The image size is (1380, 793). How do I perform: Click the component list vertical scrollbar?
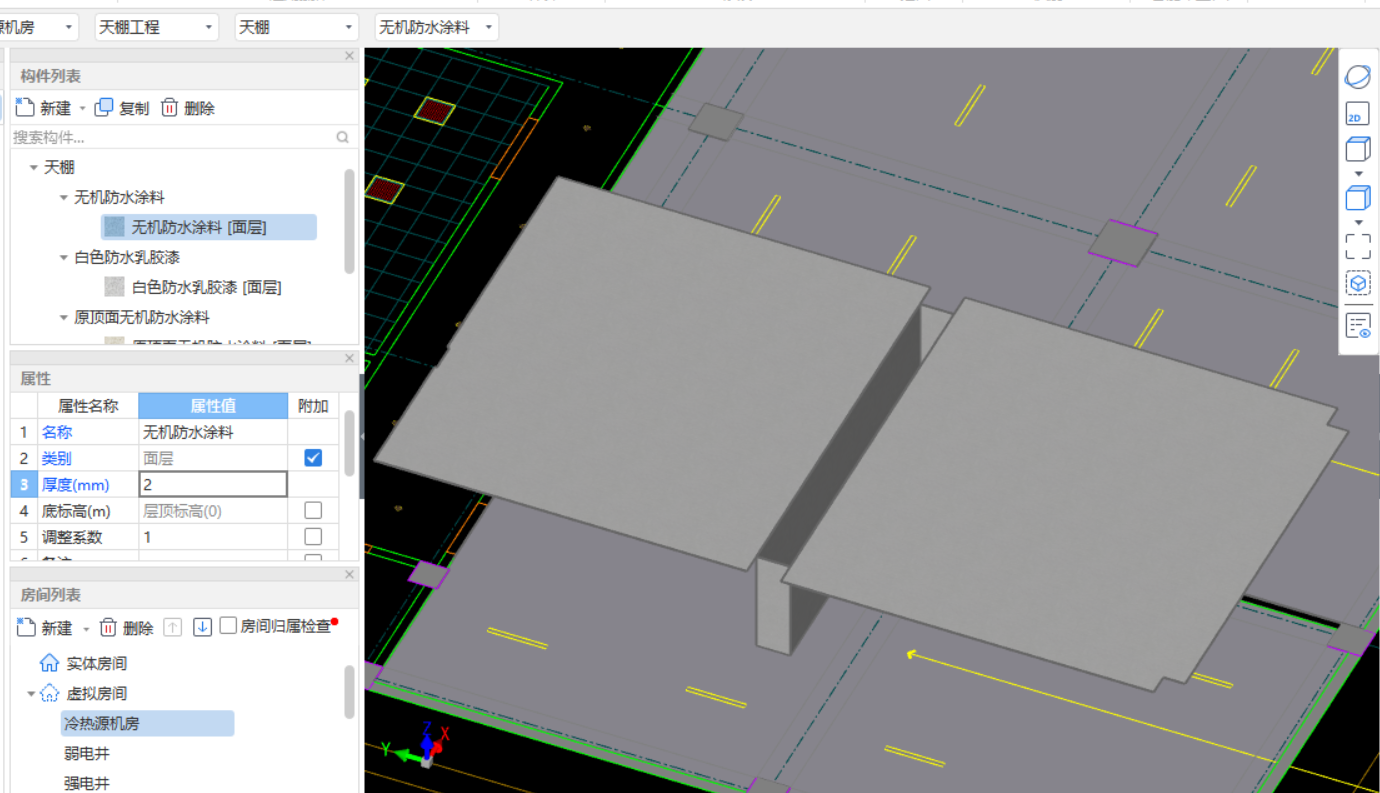coord(349,220)
